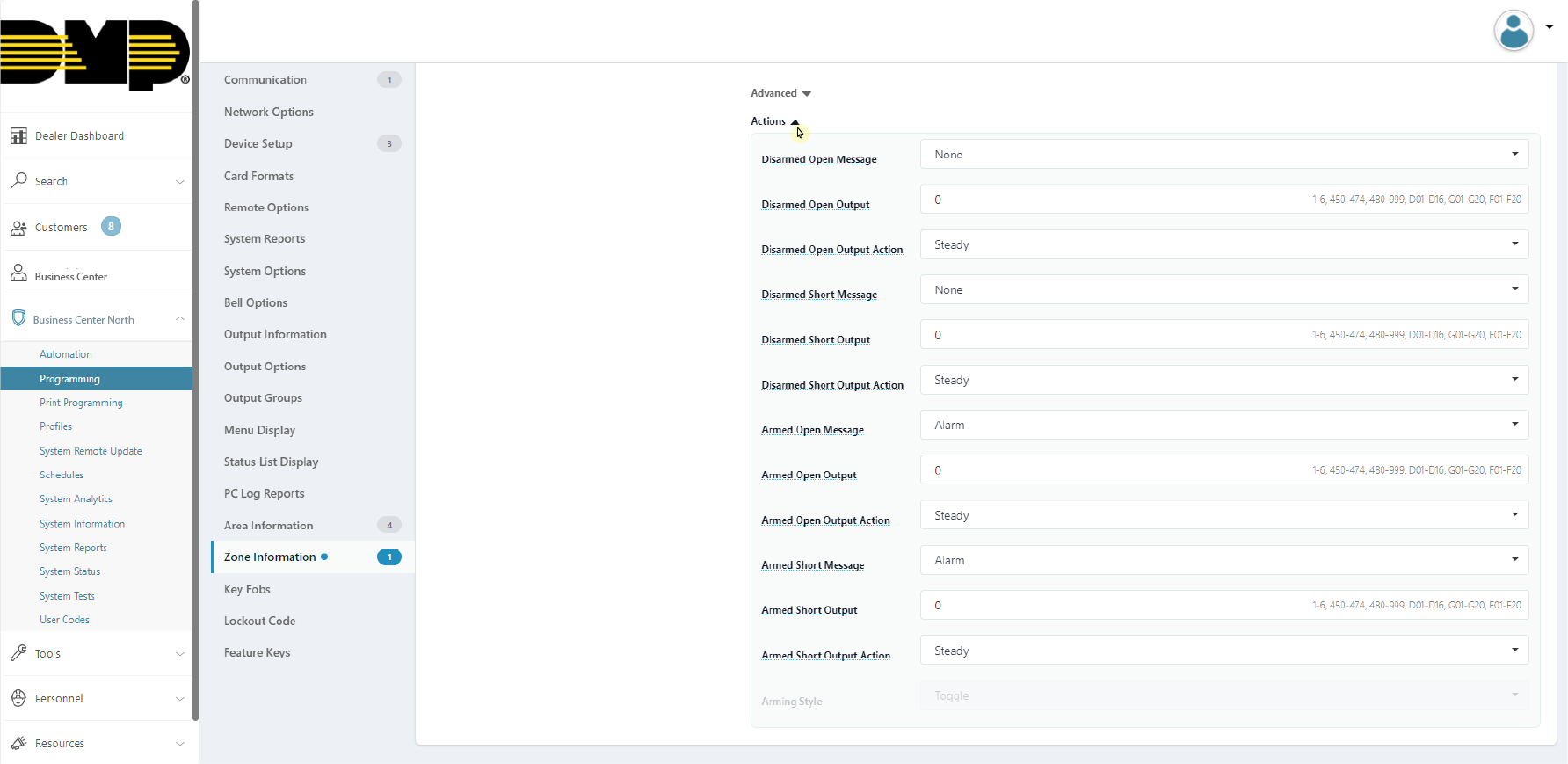Viewport: 1568px width, 764px height.
Task: Expand the Advanced section
Action: pyautogui.click(x=780, y=93)
